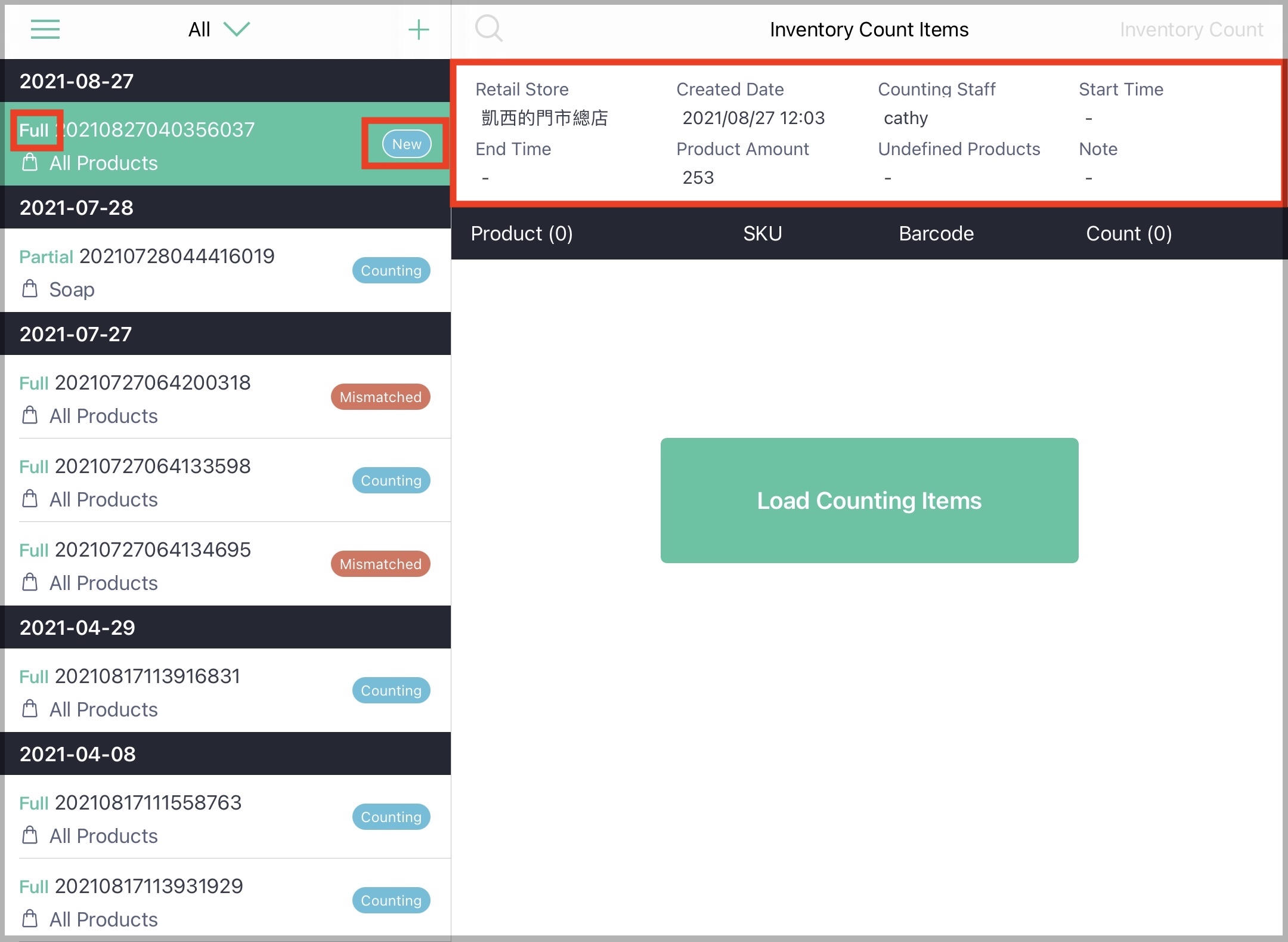Open Full count 20210817111558763

tap(227, 817)
